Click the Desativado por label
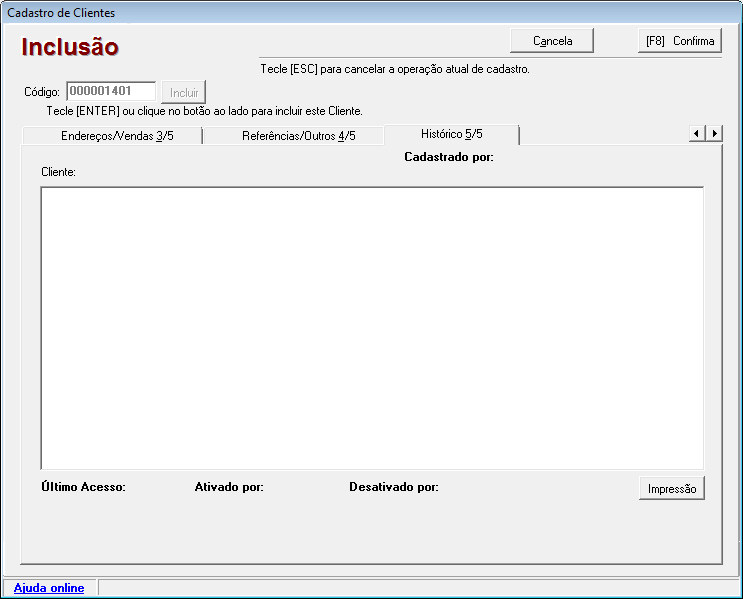Viewport: 743px width, 599px height. (394, 487)
